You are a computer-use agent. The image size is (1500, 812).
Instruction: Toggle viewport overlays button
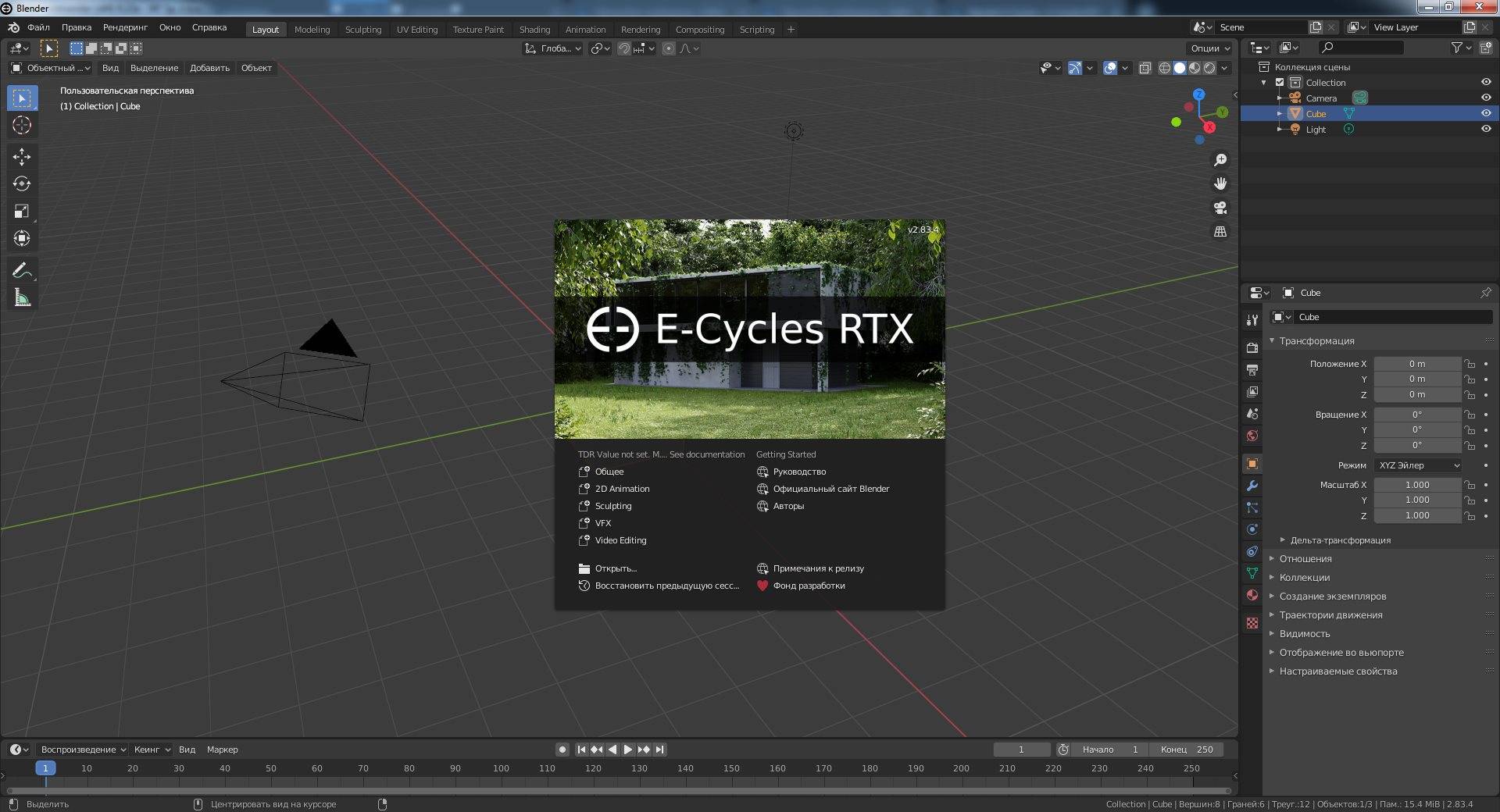click(1110, 68)
